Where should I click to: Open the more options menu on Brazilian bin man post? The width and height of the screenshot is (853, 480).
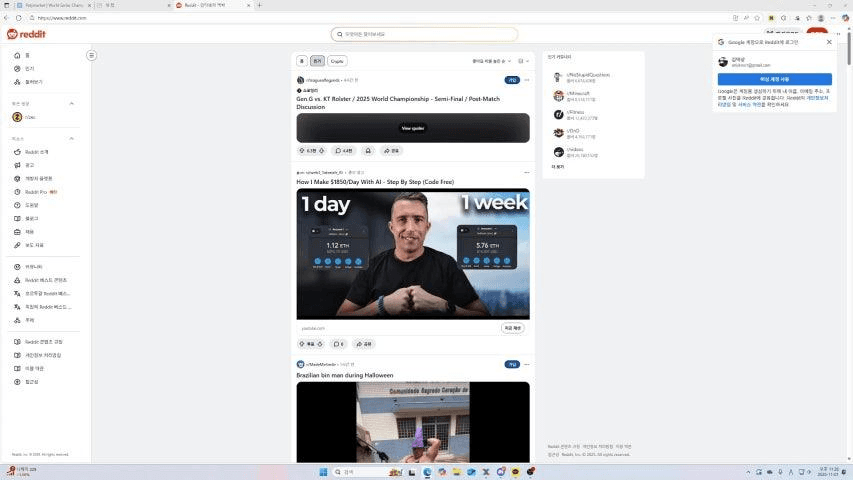tap(525, 364)
